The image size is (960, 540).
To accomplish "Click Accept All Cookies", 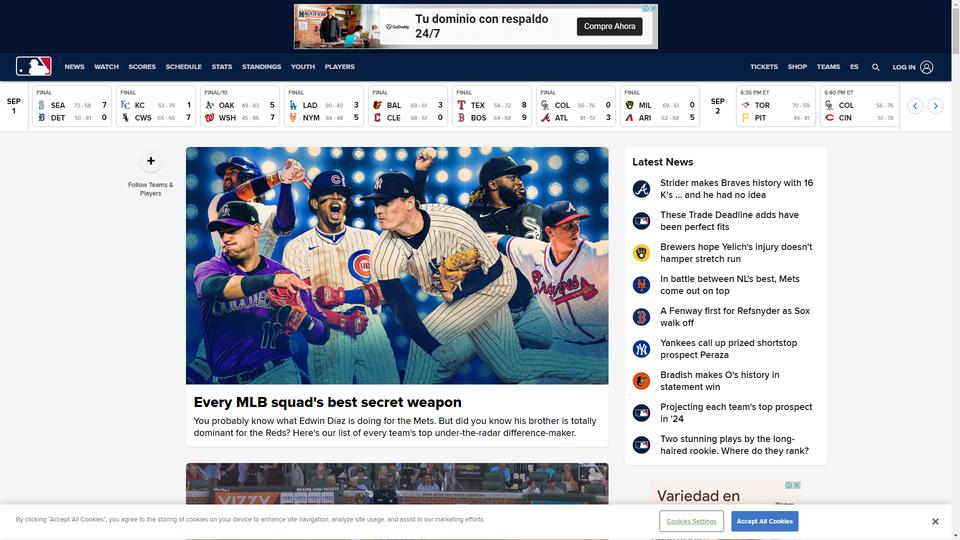I will pyautogui.click(x=765, y=522).
